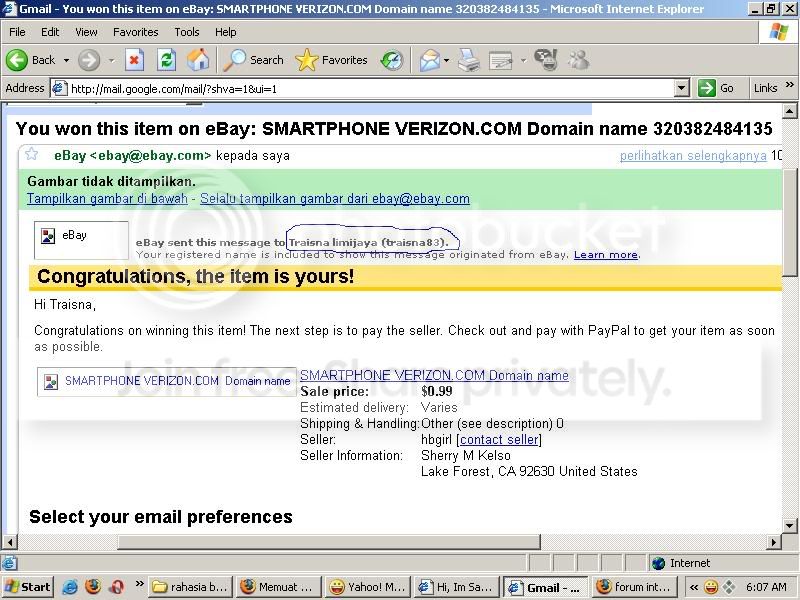The image size is (800, 600).
Task: Open the File menu
Action: click(x=17, y=32)
